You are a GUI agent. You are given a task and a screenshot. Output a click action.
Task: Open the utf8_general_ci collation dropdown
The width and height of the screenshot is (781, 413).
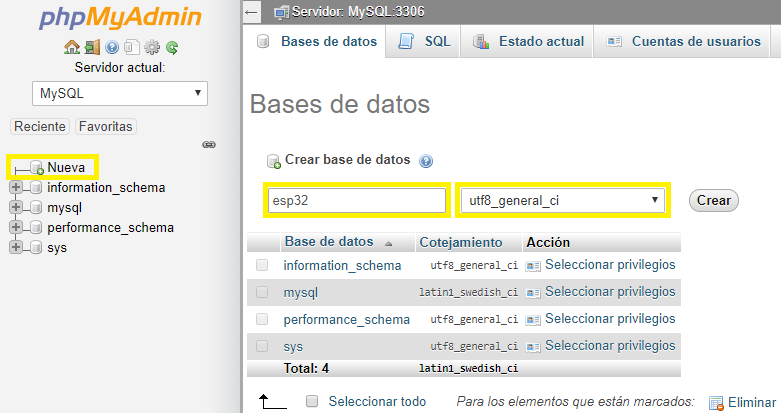pyautogui.click(x=563, y=200)
